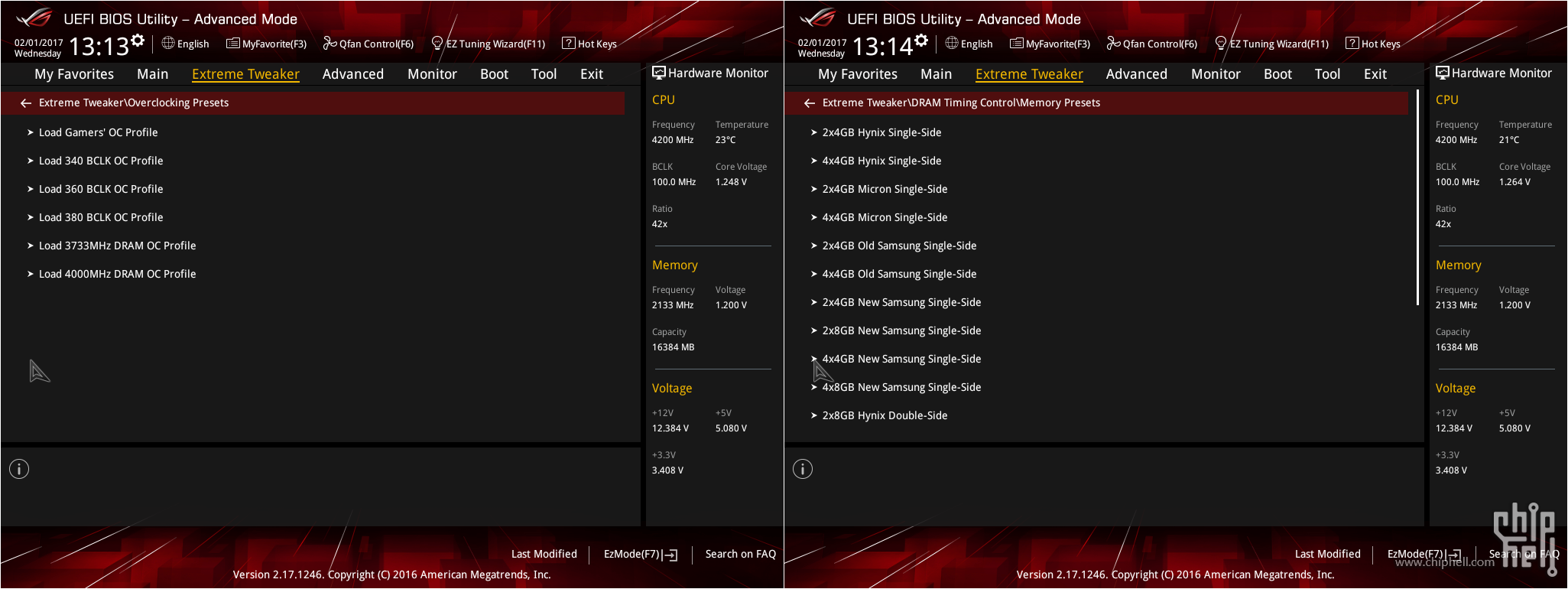This screenshot has width=1568, height=589.
Task: Switch to My Favorites tab in the left window
Action: click(x=74, y=74)
